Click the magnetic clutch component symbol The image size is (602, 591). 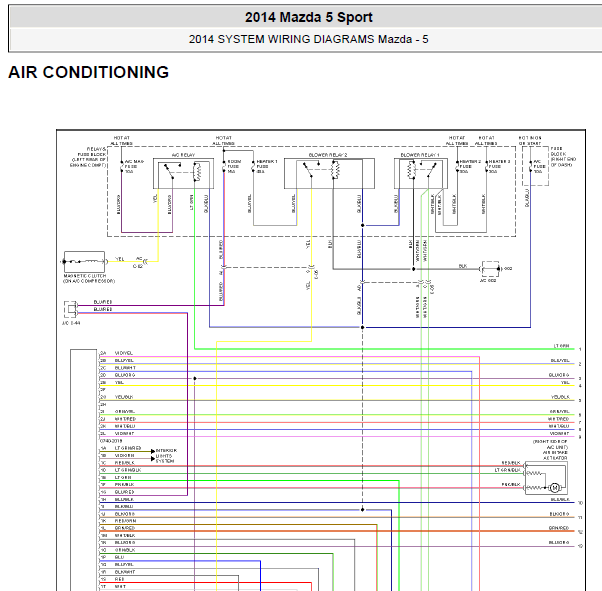click(84, 262)
